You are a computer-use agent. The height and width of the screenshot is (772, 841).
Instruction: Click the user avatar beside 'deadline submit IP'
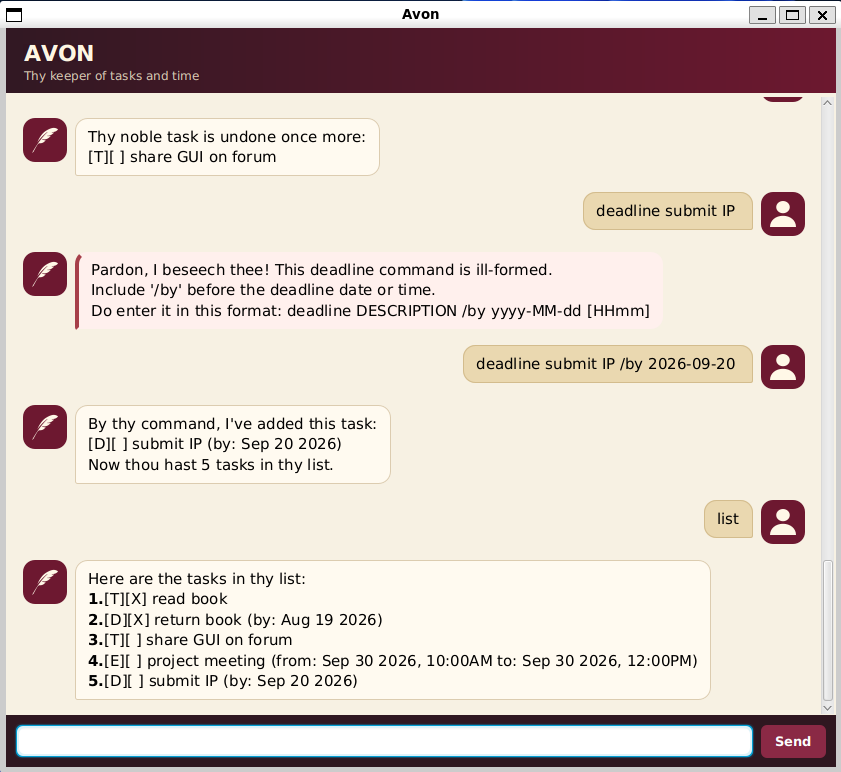coord(783,214)
